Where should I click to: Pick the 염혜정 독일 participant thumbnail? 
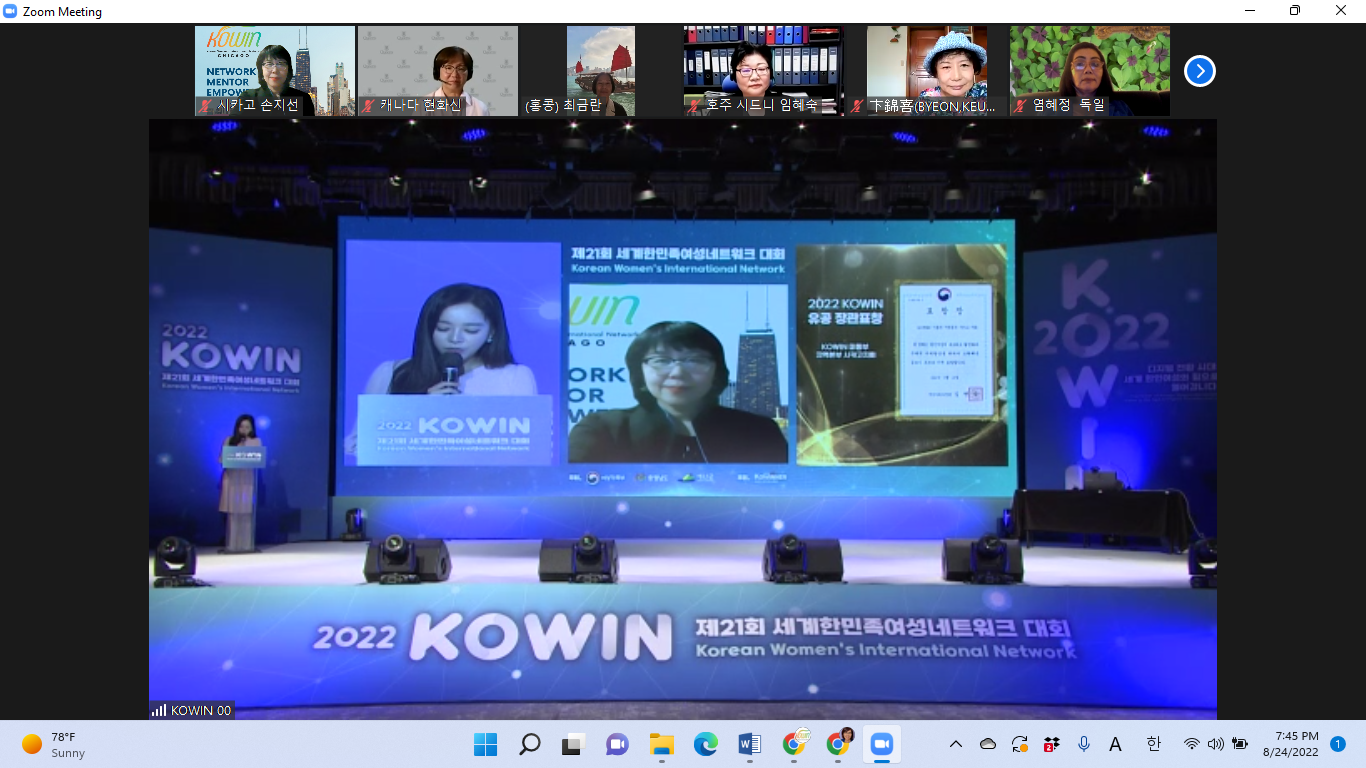click(x=1089, y=71)
